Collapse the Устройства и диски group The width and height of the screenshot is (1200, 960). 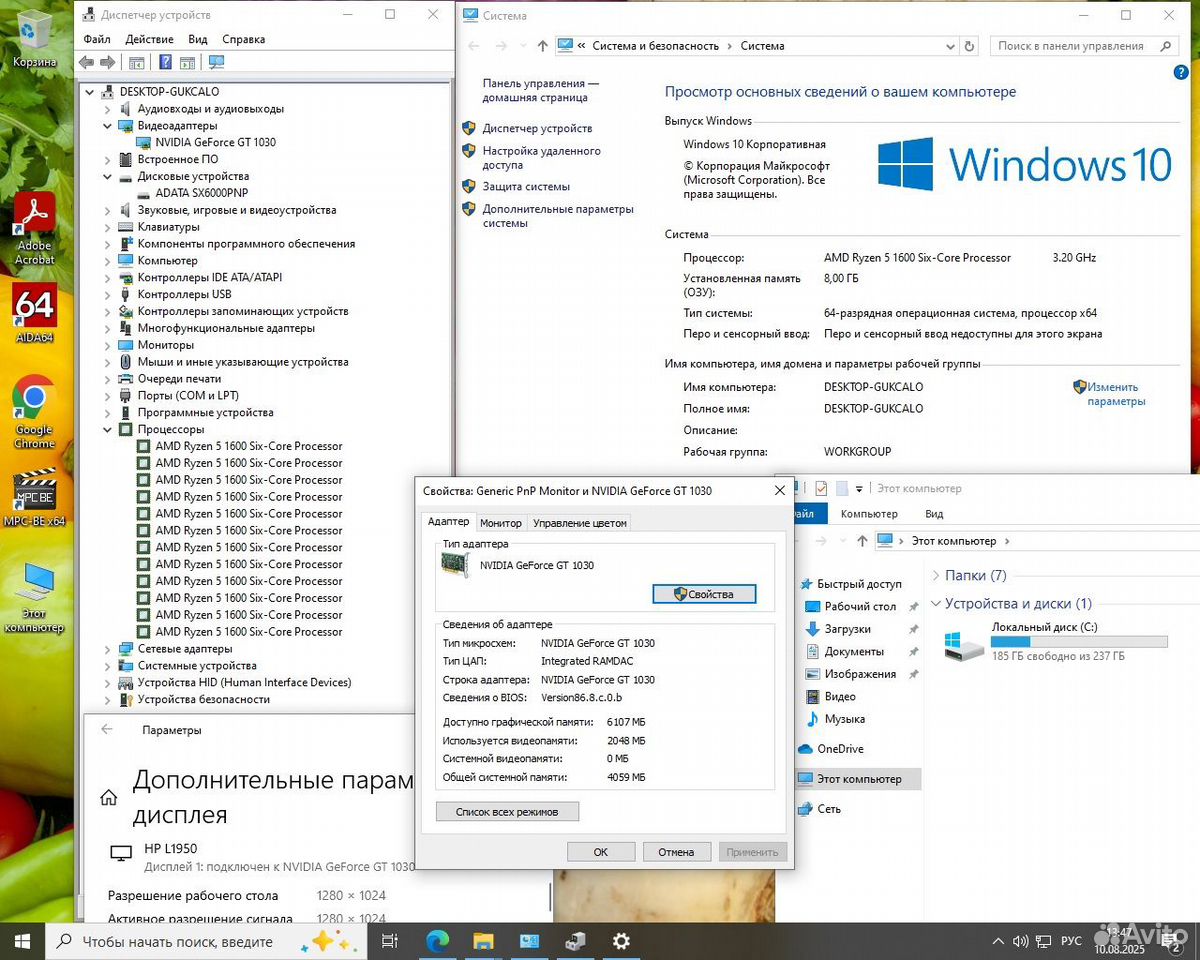[x=936, y=604]
